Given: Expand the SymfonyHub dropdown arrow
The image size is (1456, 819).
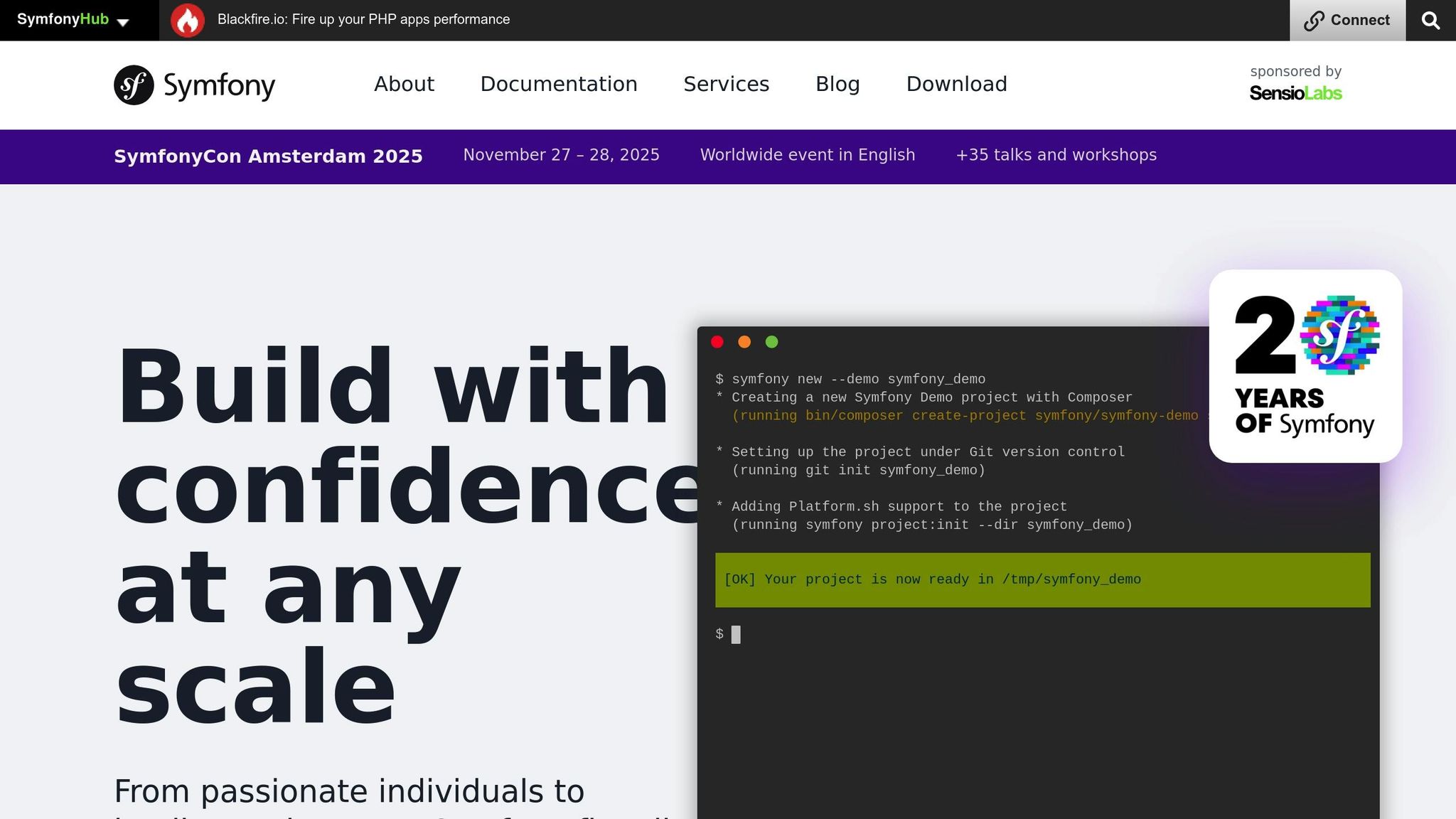Looking at the screenshot, I should [123, 23].
